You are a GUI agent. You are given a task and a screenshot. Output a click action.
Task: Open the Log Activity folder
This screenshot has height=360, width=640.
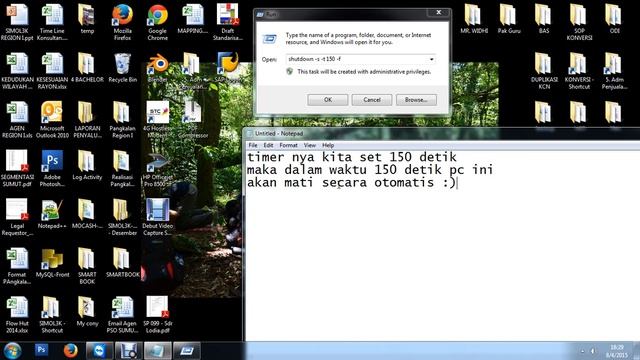pyautogui.click(x=87, y=165)
